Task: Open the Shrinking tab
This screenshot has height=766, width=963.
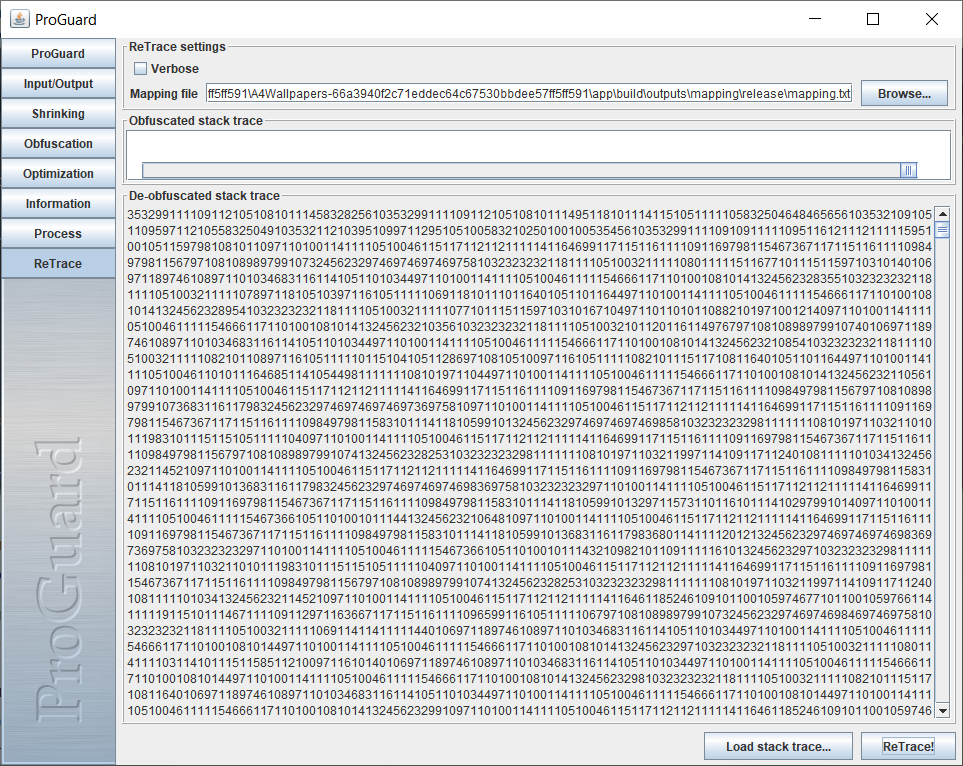Action: click(x=58, y=114)
